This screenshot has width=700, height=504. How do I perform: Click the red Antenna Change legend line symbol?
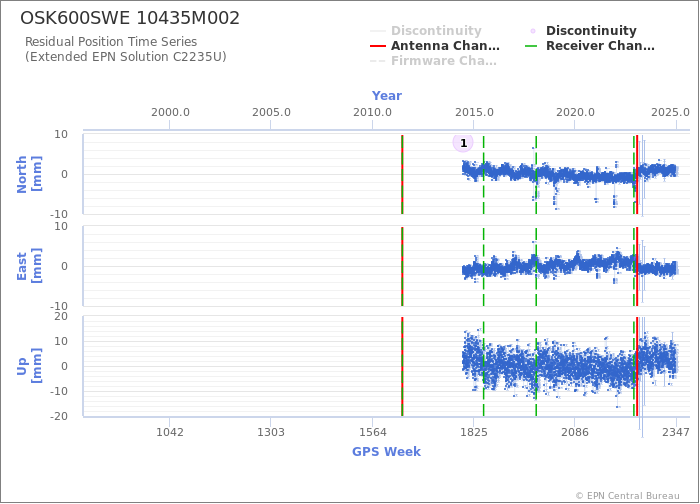[378, 46]
